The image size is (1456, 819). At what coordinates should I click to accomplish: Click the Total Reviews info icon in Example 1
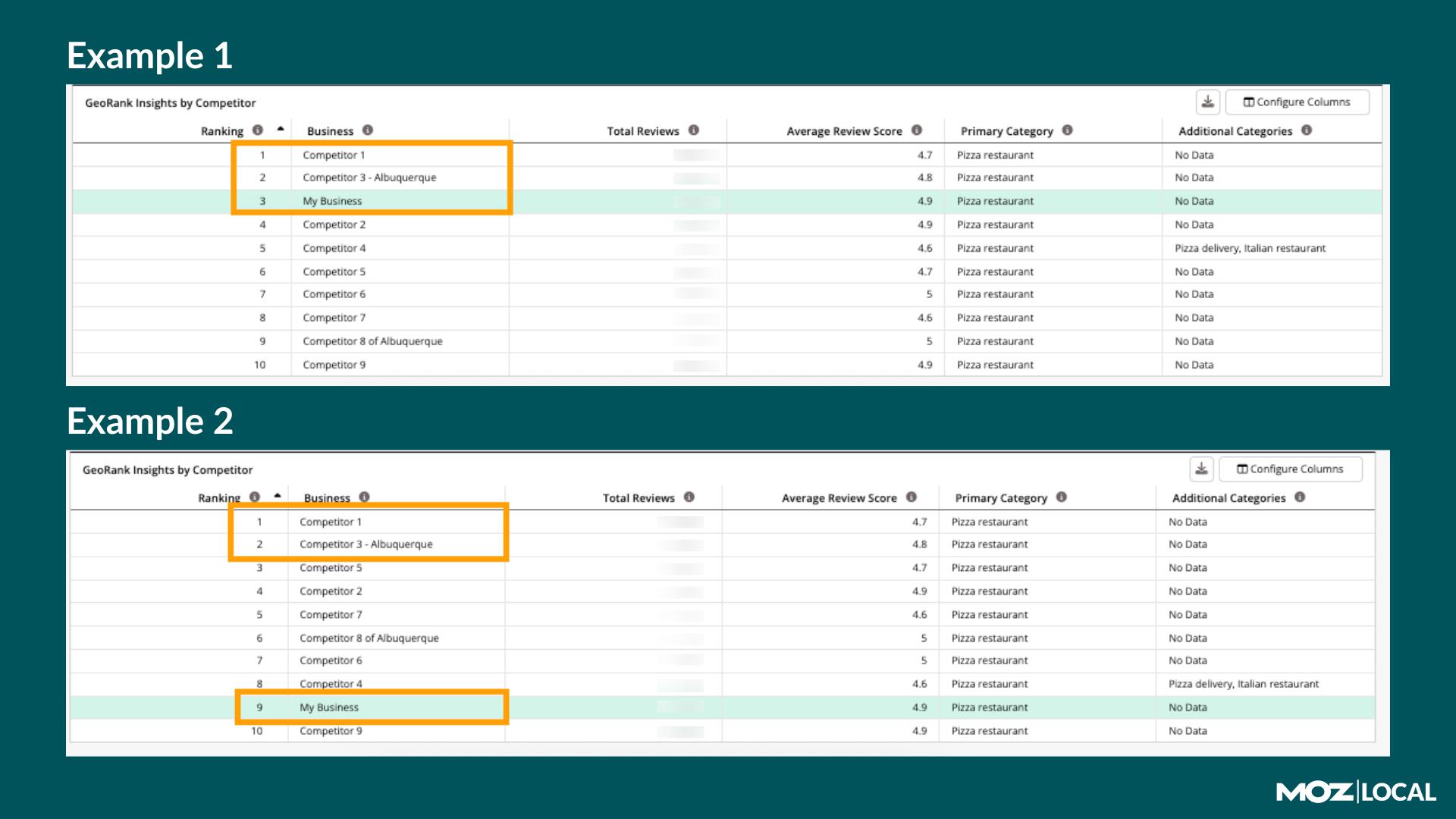coord(694,130)
